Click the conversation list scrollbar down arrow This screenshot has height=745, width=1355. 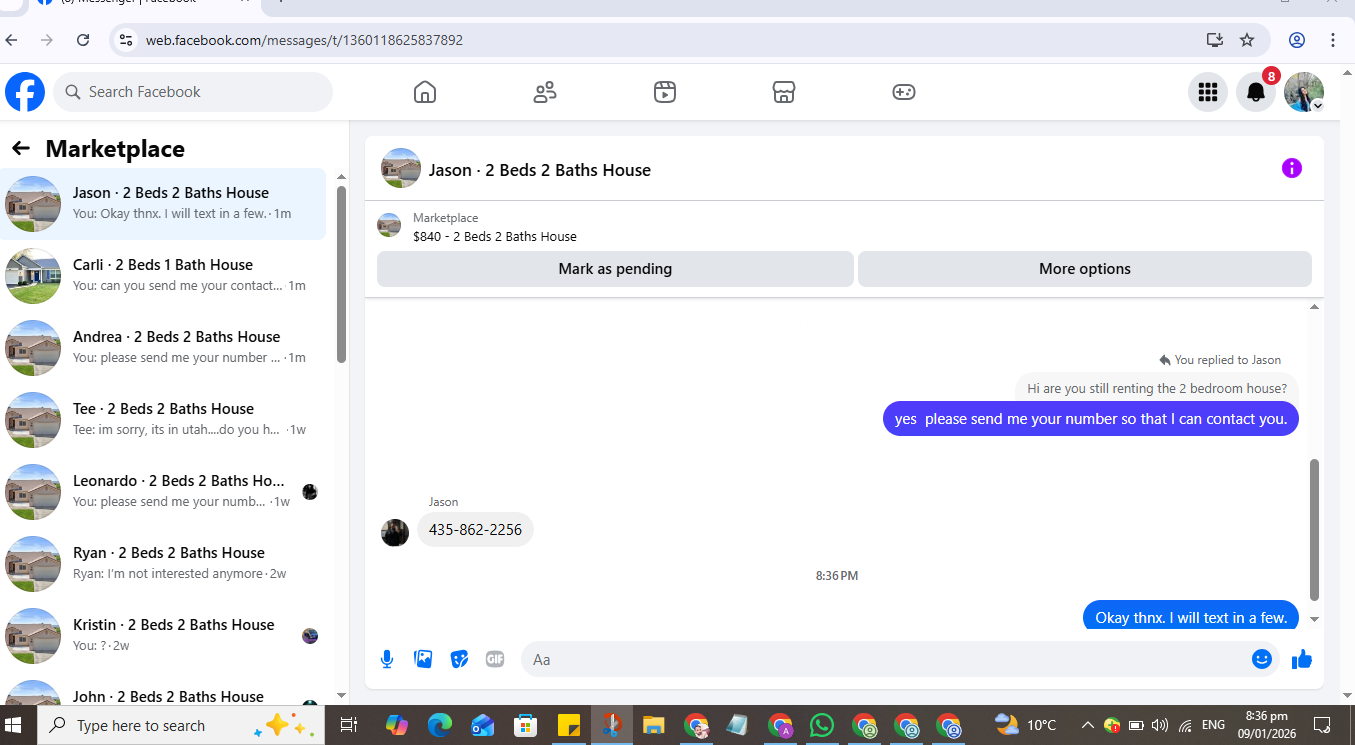coord(341,694)
